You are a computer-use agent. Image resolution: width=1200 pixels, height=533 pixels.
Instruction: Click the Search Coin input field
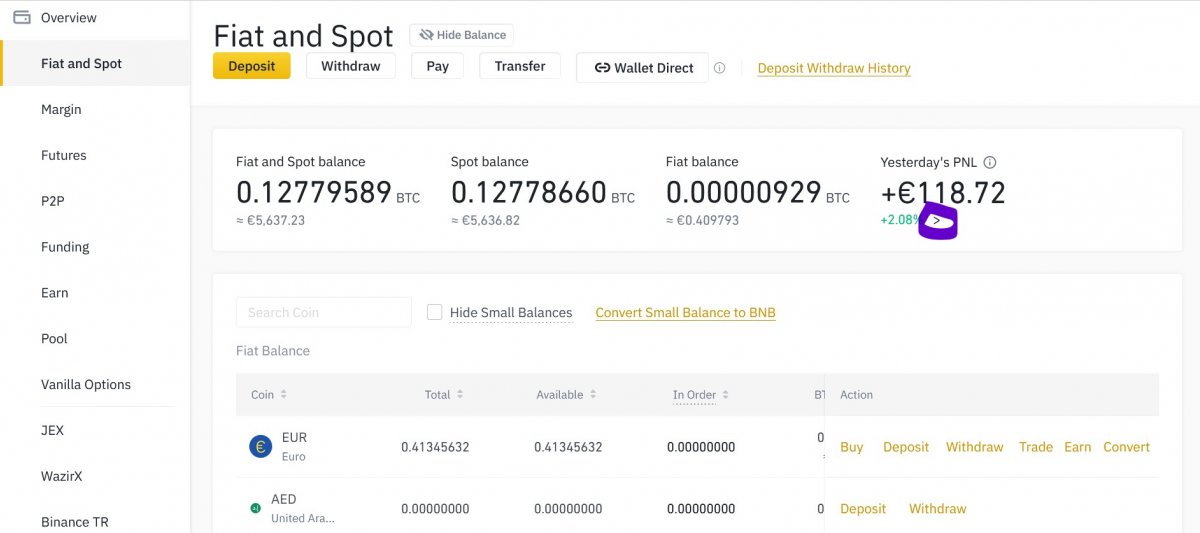point(323,312)
